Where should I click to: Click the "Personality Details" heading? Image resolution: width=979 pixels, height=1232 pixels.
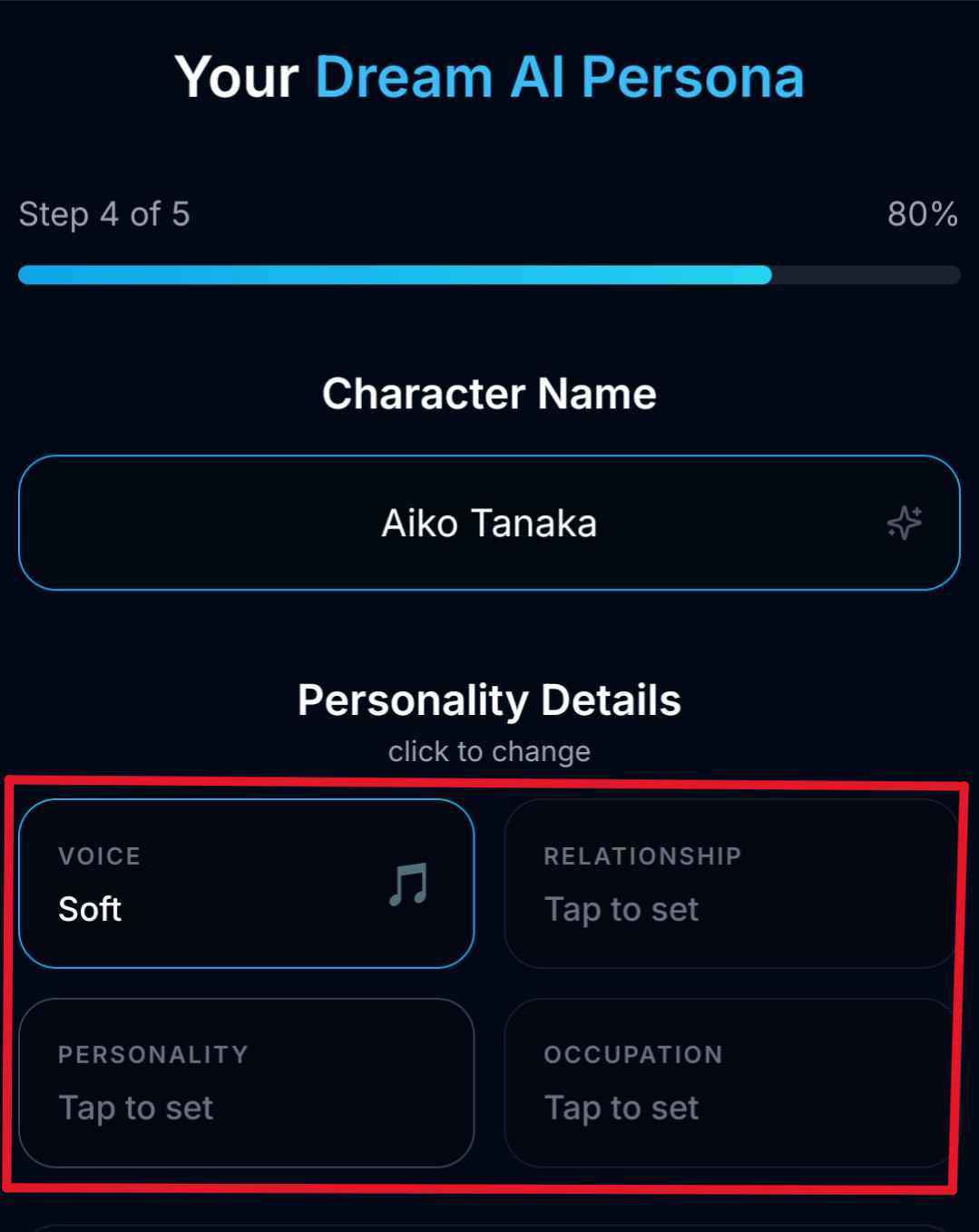(489, 700)
